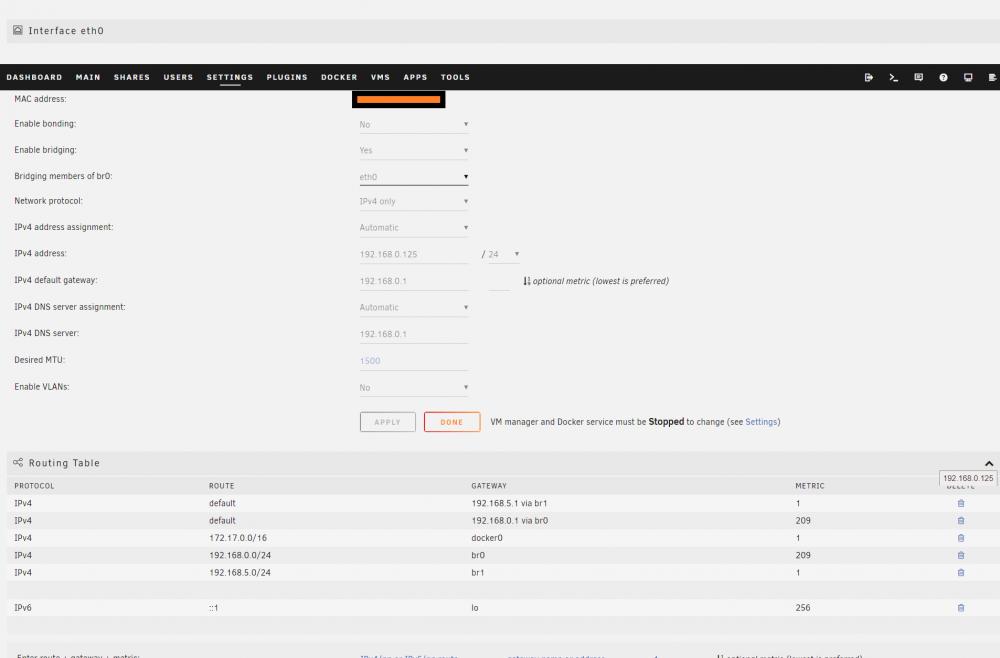Open the Main tab

click(88, 77)
